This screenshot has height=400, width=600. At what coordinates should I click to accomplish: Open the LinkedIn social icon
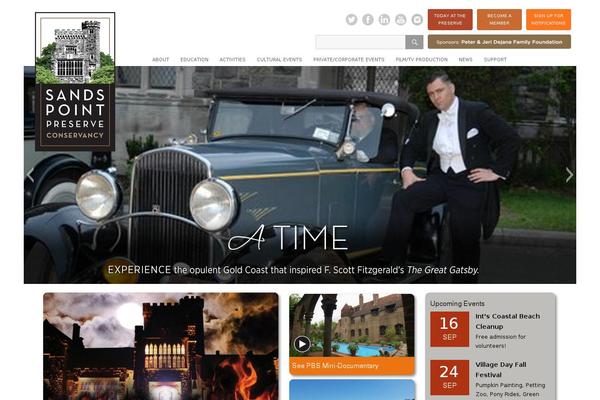point(384,20)
